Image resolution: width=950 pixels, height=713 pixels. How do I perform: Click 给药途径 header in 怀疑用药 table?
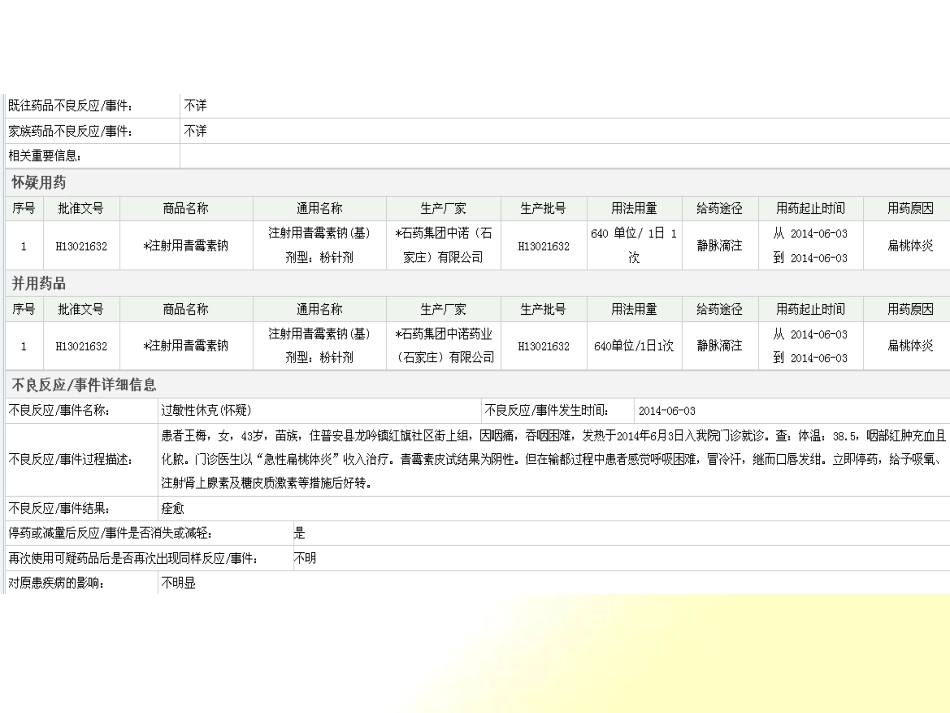click(x=720, y=208)
